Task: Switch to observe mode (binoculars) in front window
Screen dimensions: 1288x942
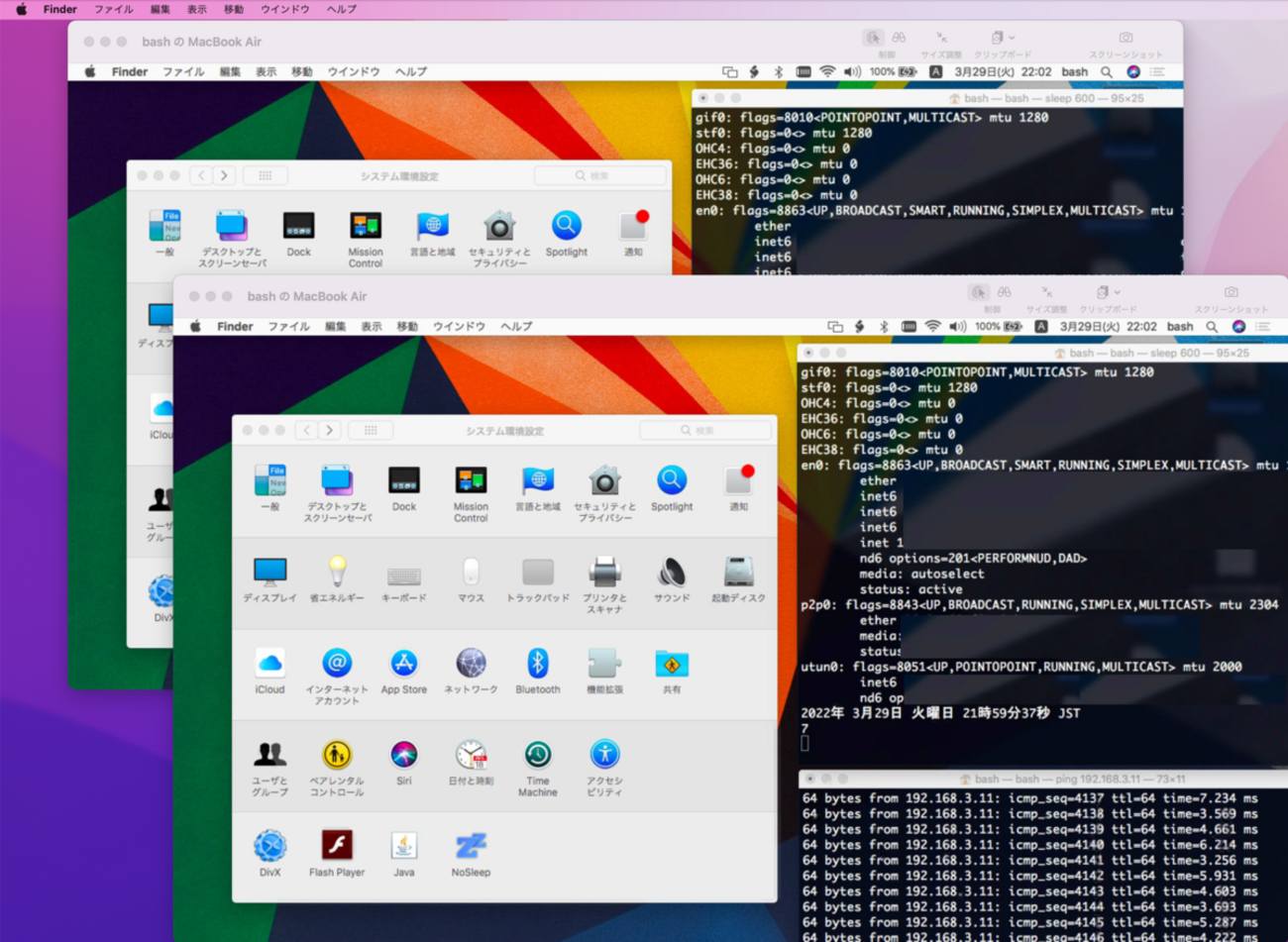Action: tap(1005, 293)
